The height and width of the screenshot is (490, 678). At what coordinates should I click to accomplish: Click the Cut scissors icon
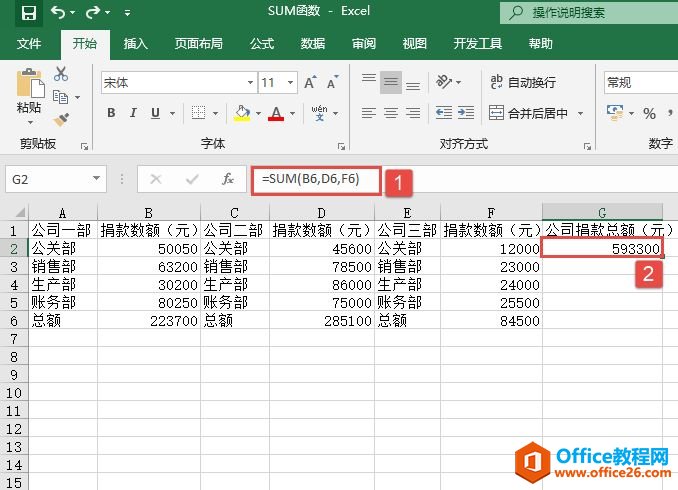pos(61,74)
